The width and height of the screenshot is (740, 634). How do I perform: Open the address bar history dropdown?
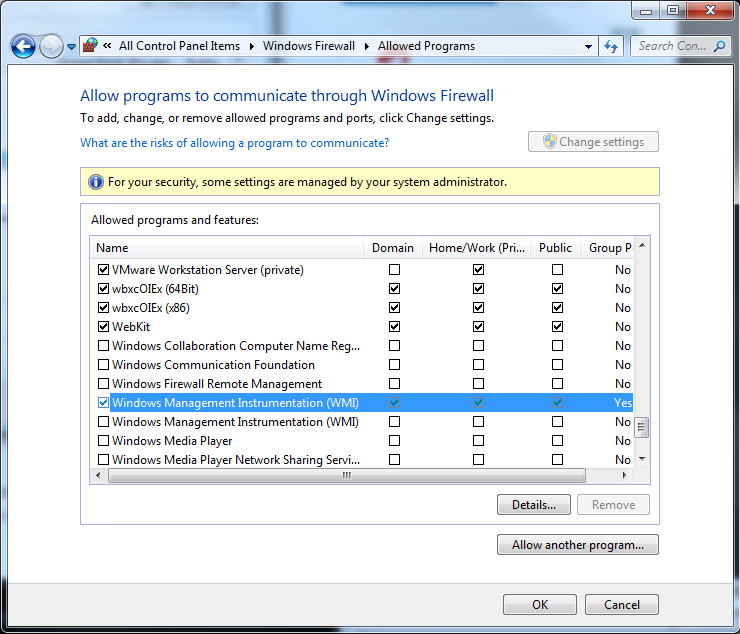(x=588, y=47)
